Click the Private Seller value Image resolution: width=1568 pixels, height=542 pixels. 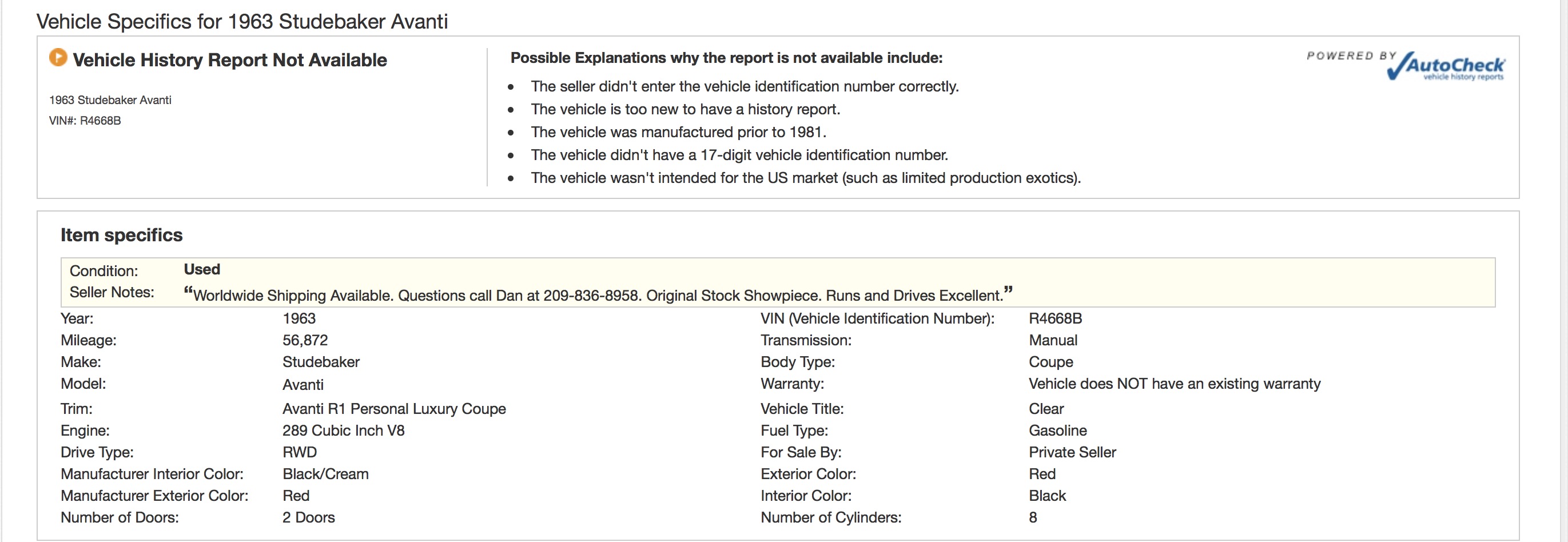coord(1072,452)
